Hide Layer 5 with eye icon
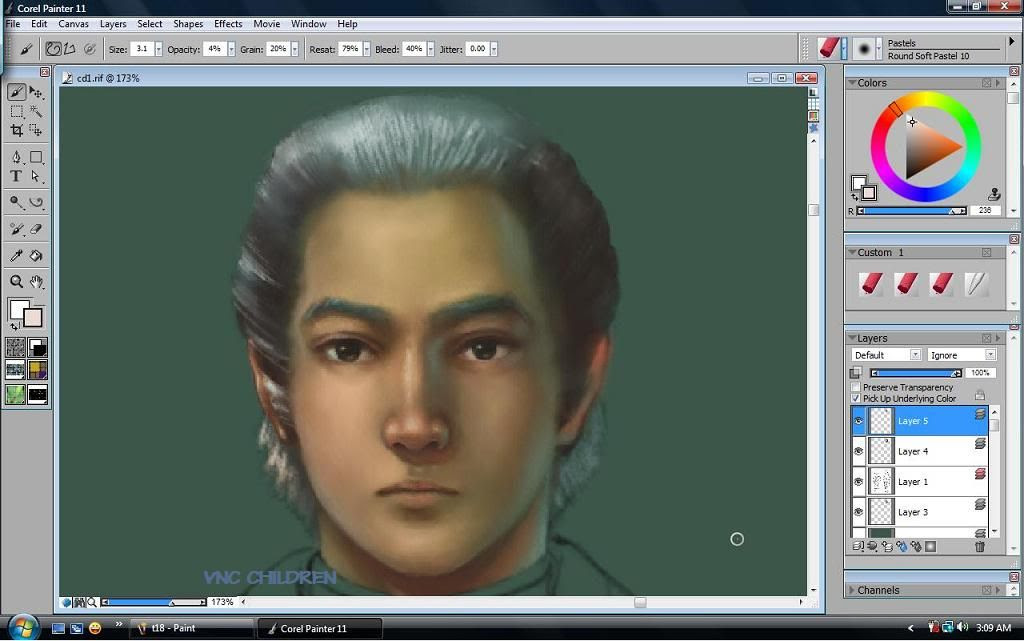The height and width of the screenshot is (641, 1024). click(858, 421)
